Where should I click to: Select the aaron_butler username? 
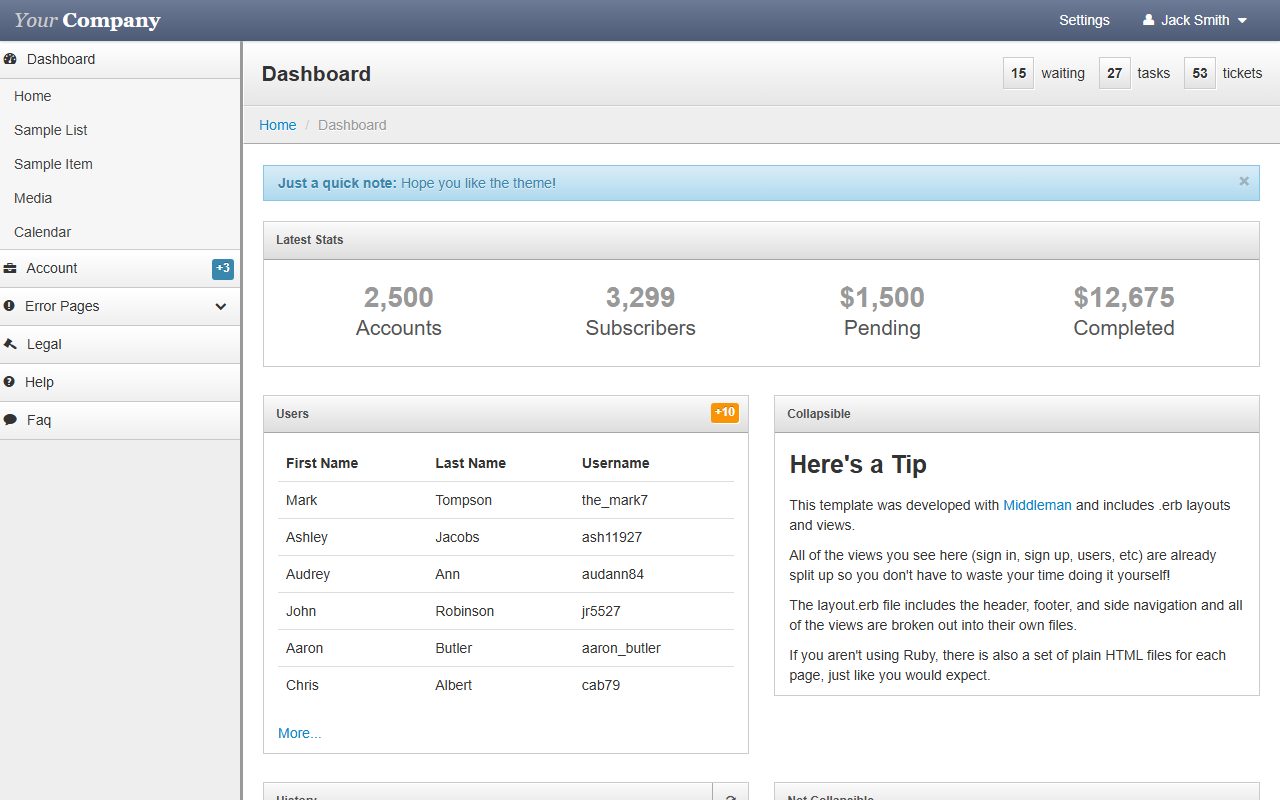click(621, 648)
